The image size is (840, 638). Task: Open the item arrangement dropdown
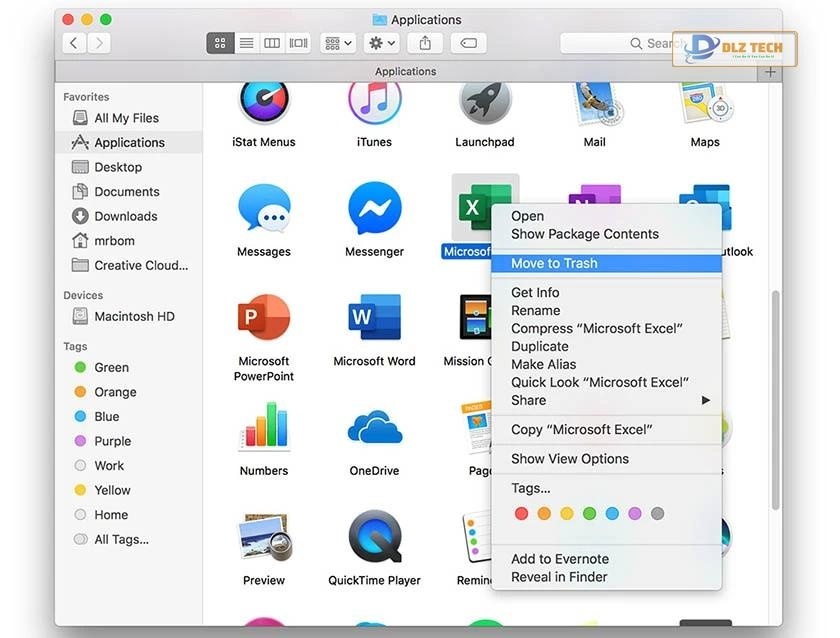click(x=337, y=42)
